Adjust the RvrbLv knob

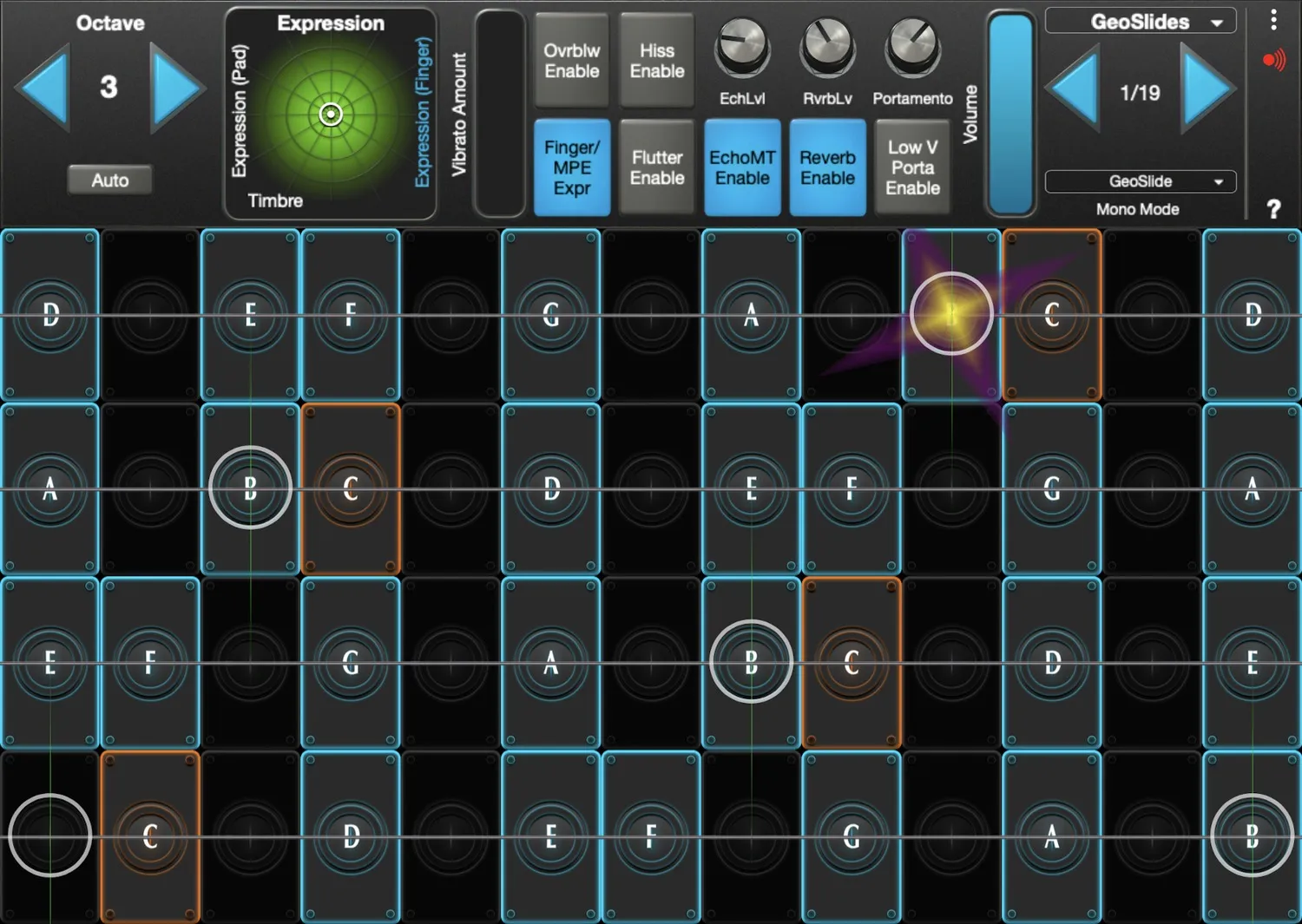(827, 48)
